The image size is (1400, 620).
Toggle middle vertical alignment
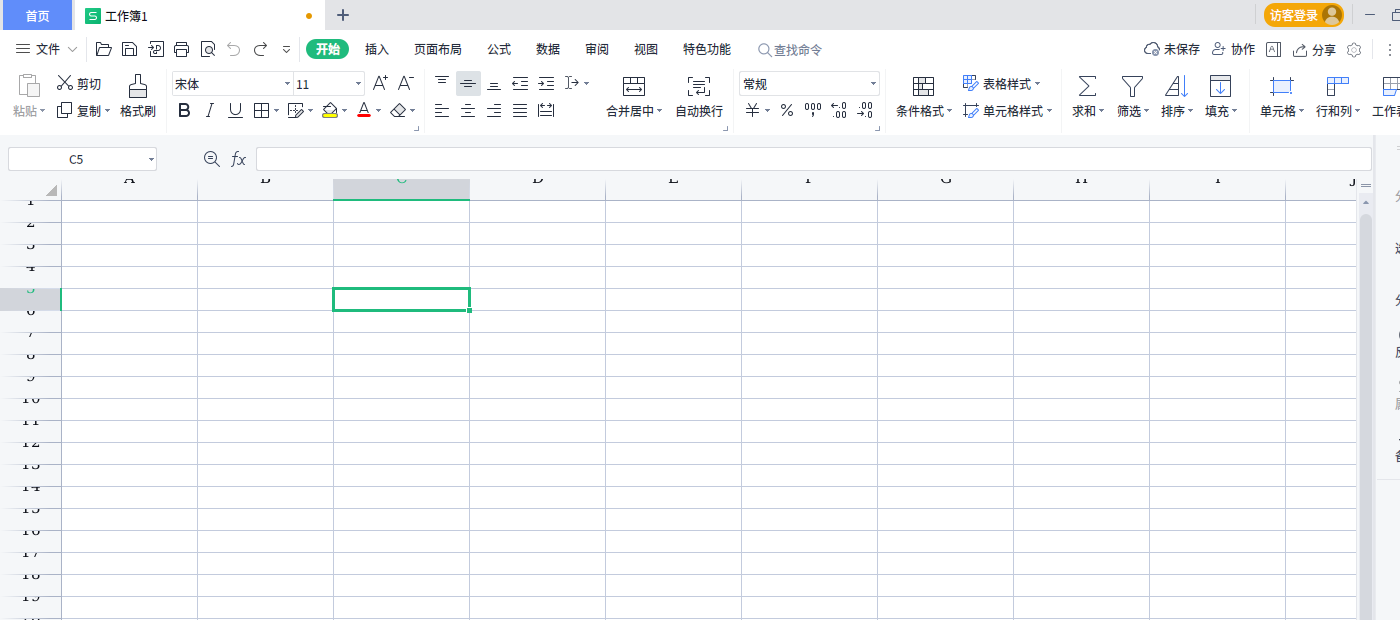[x=468, y=84]
